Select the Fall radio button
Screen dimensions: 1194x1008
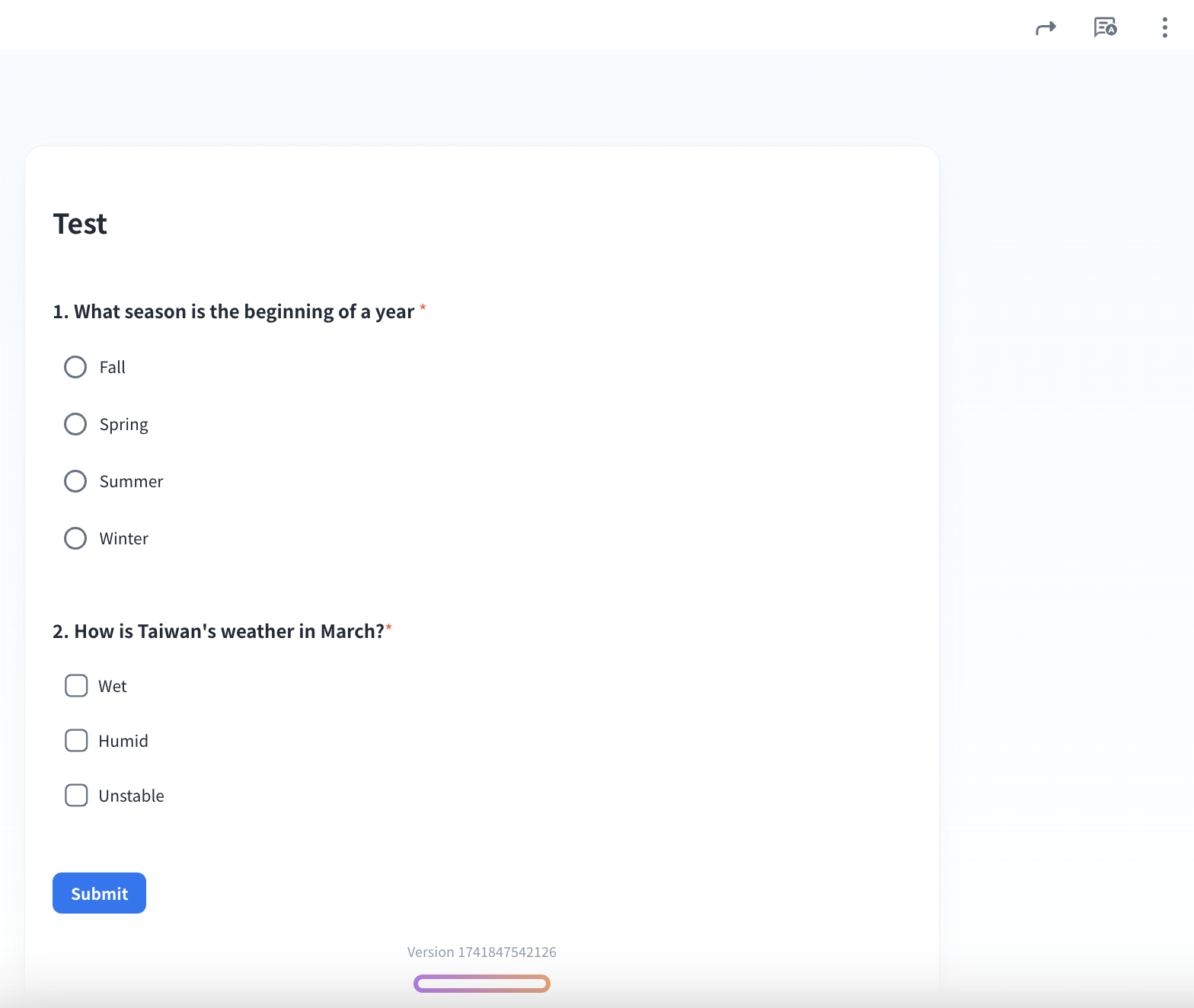pyautogui.click(x=75, y=367)
